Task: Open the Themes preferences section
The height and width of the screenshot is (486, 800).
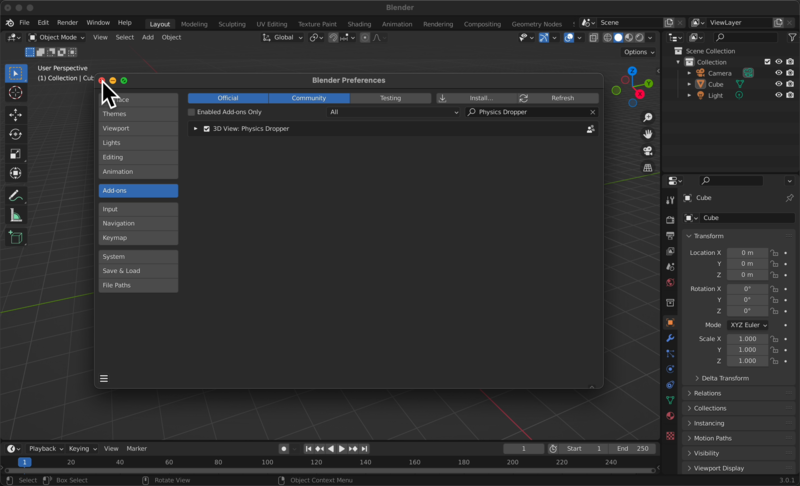Action: tap(138, 114)
